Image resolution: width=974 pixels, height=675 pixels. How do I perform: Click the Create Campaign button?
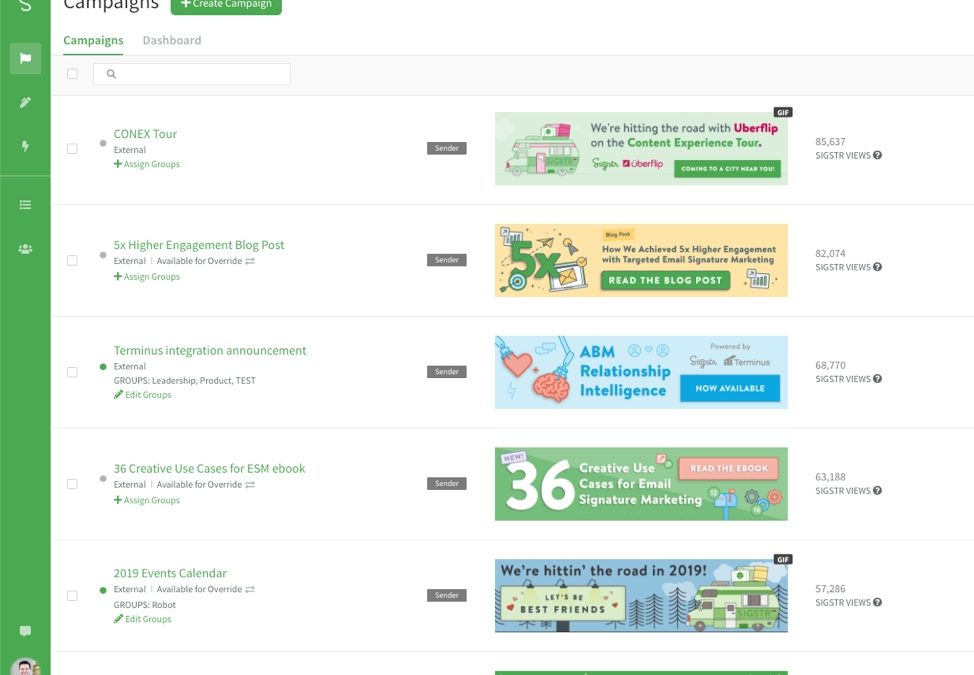point(226,4)
